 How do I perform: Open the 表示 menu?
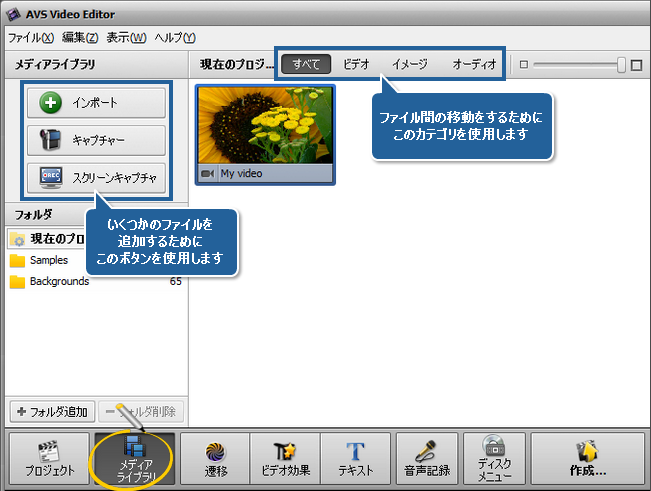pyautogui.click(x=126, y=38)
